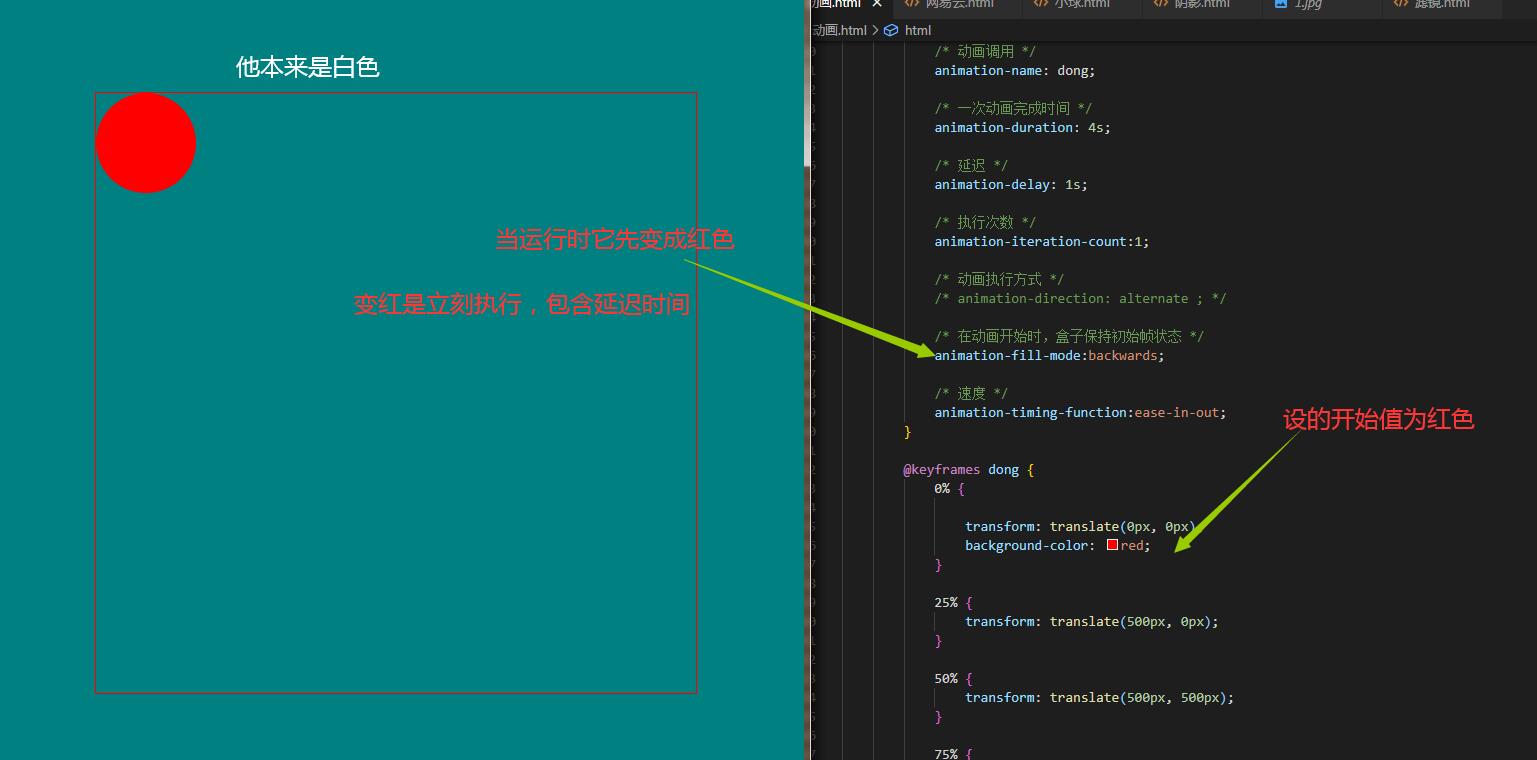The image size is (1537, 760).
Task: Click the red circle in browser preview
Action: pyautogui.click(x=146, y=143)
